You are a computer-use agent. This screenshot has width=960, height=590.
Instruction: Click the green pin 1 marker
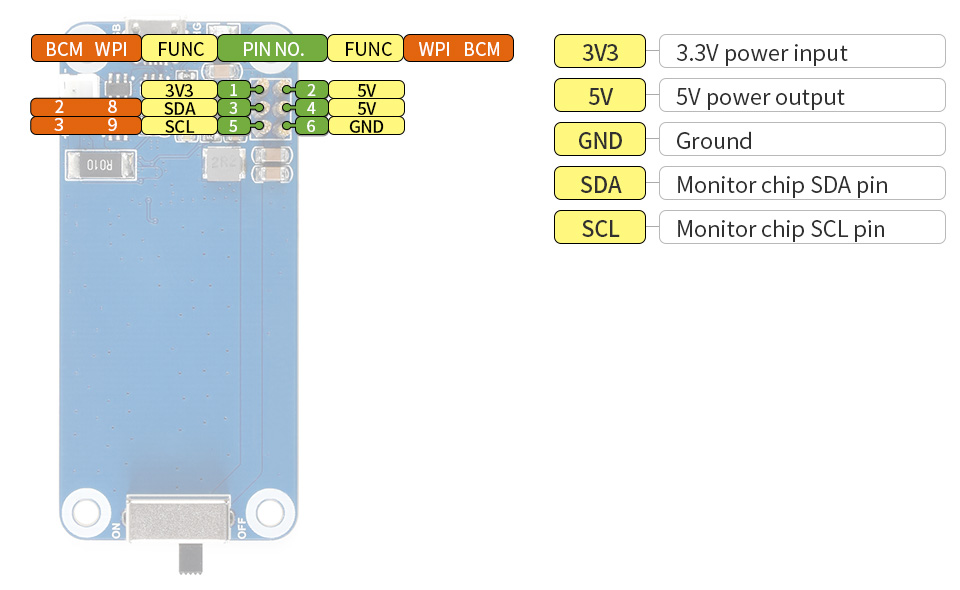click(233, 90)
